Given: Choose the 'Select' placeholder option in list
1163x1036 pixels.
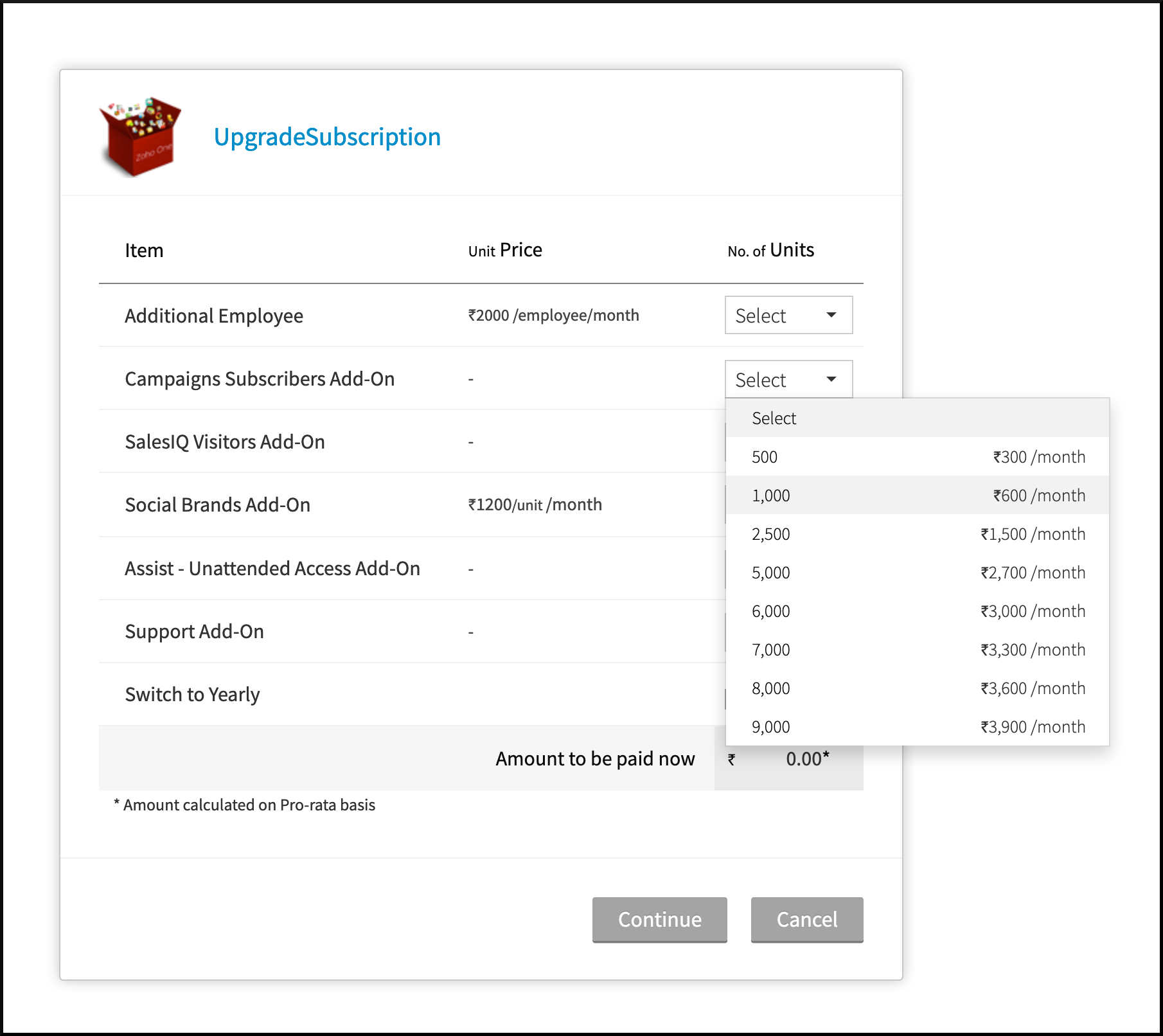Looking at the screenshot, I should tap(917, 418).
